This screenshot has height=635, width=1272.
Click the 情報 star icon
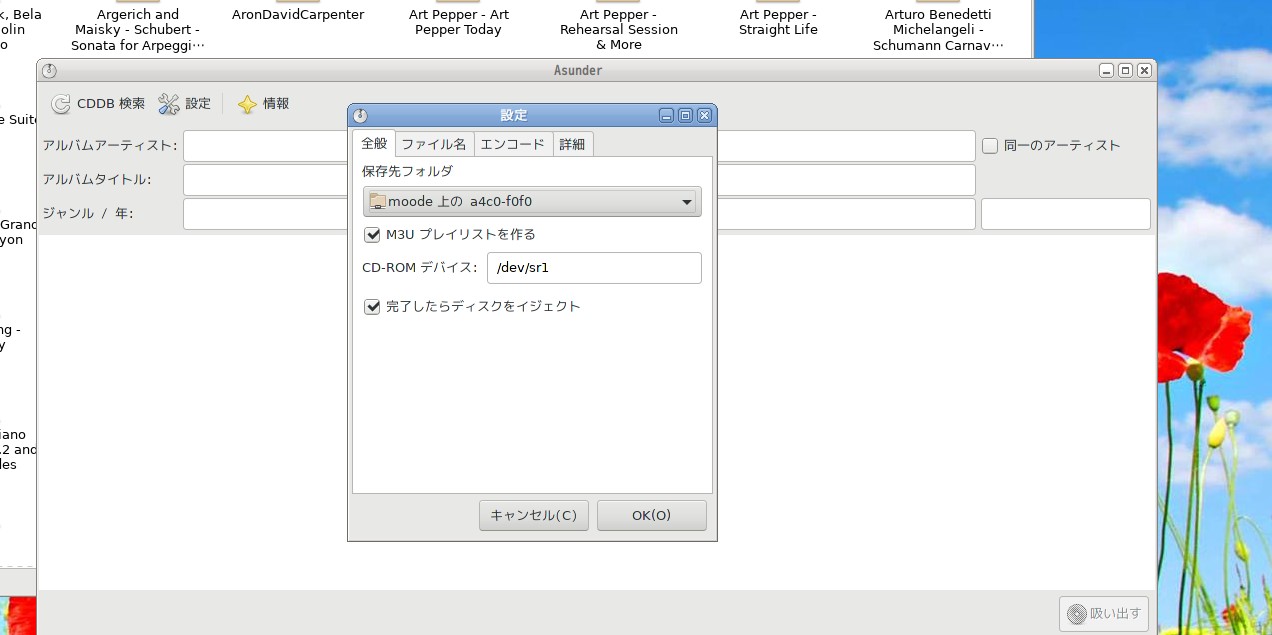point(247,104)
